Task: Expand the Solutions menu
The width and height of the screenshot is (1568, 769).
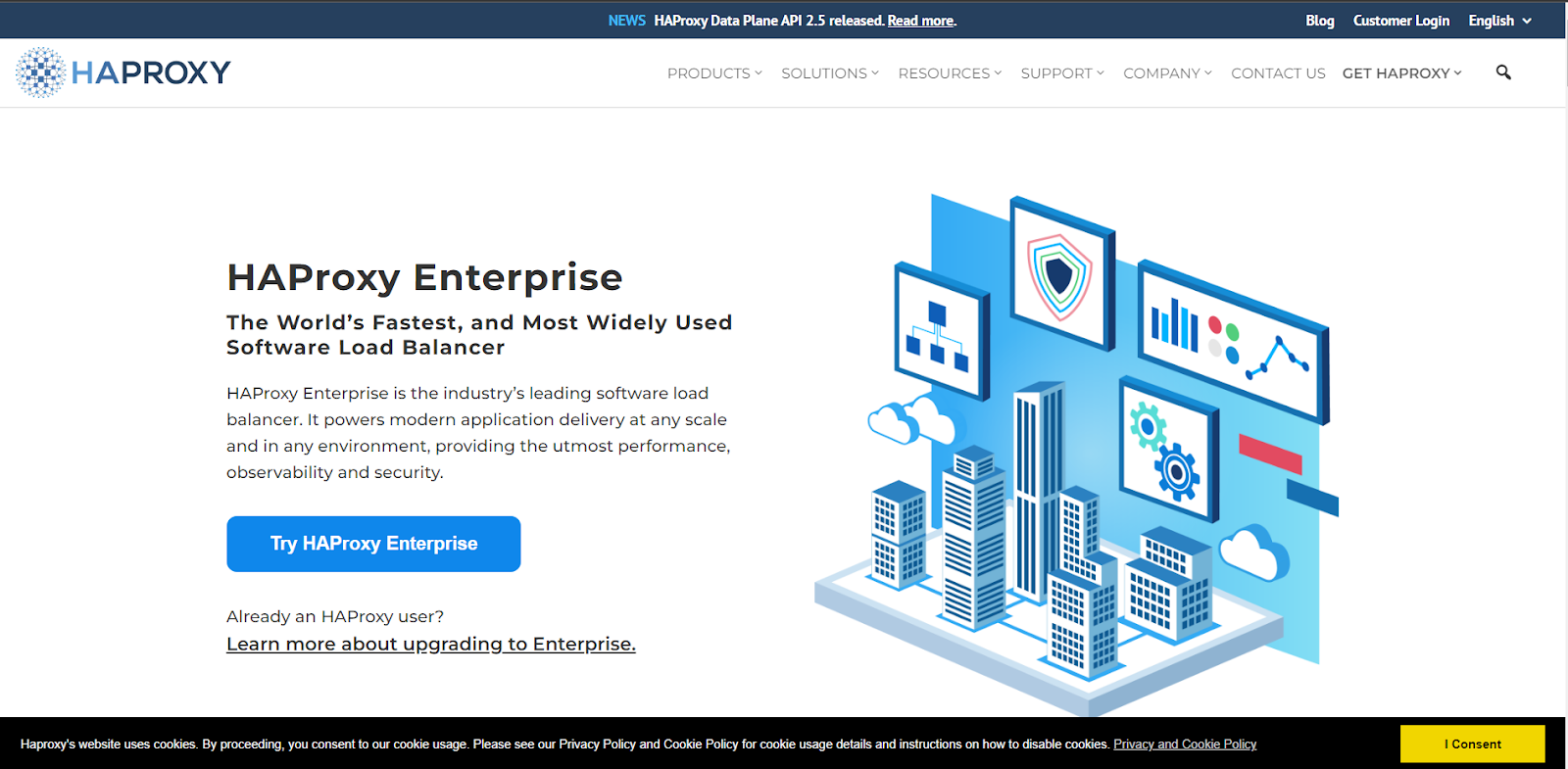Action: point(830,73)
